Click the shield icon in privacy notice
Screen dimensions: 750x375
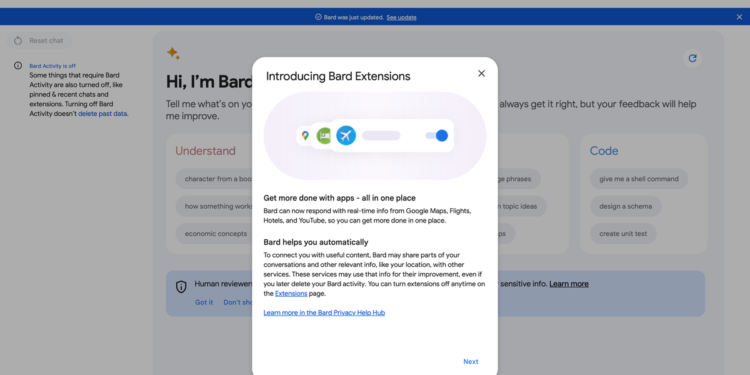(181, 287)
